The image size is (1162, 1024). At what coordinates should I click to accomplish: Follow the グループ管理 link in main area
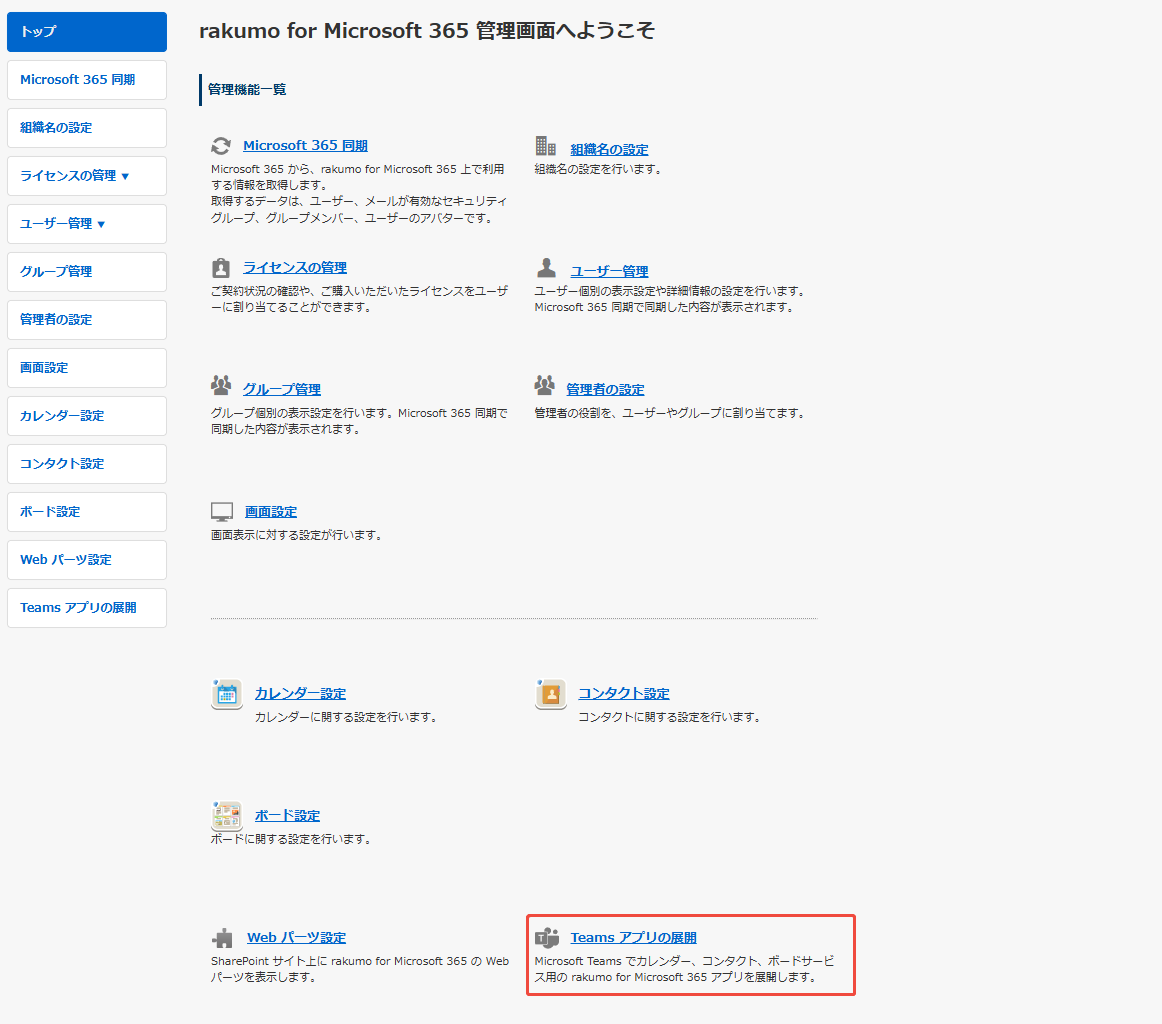pyautogui.click(x=282, y=389)
